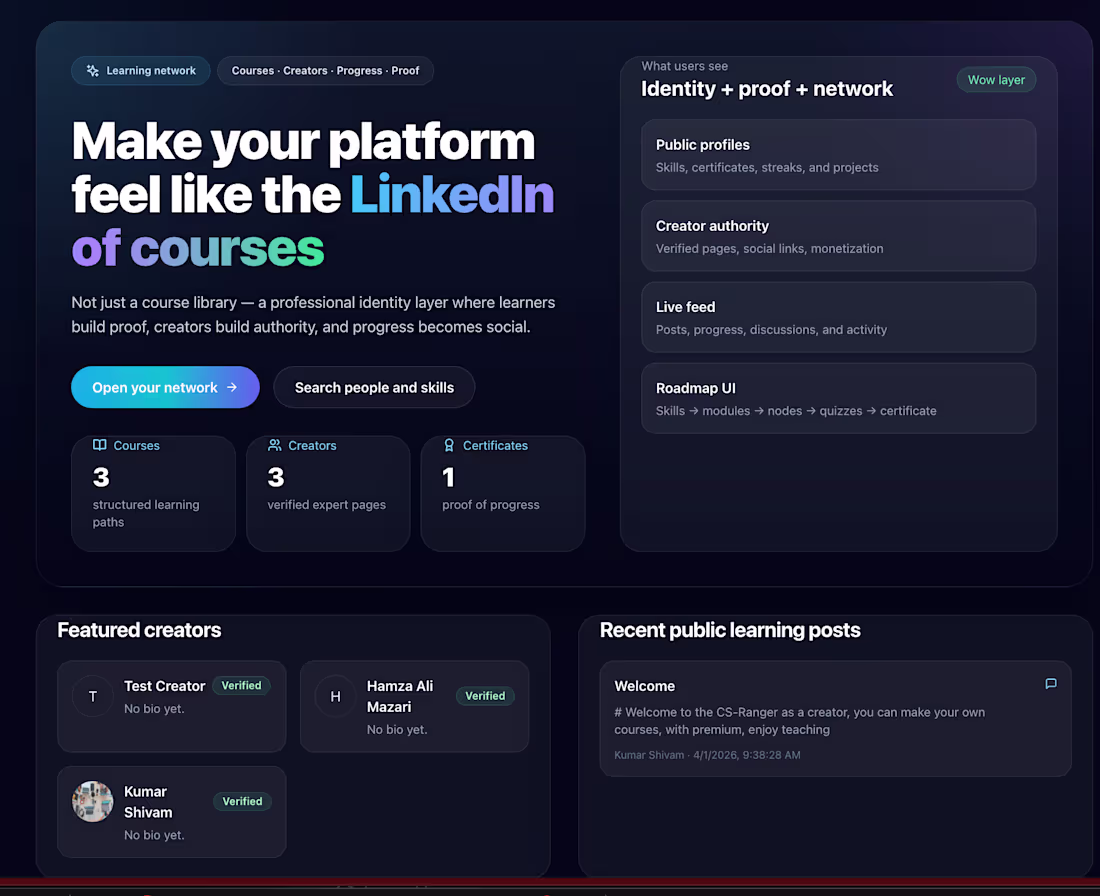Click the Verified badge on Test Creator
The width and height of the screenshot is (1100, 896).
point(241,686)
